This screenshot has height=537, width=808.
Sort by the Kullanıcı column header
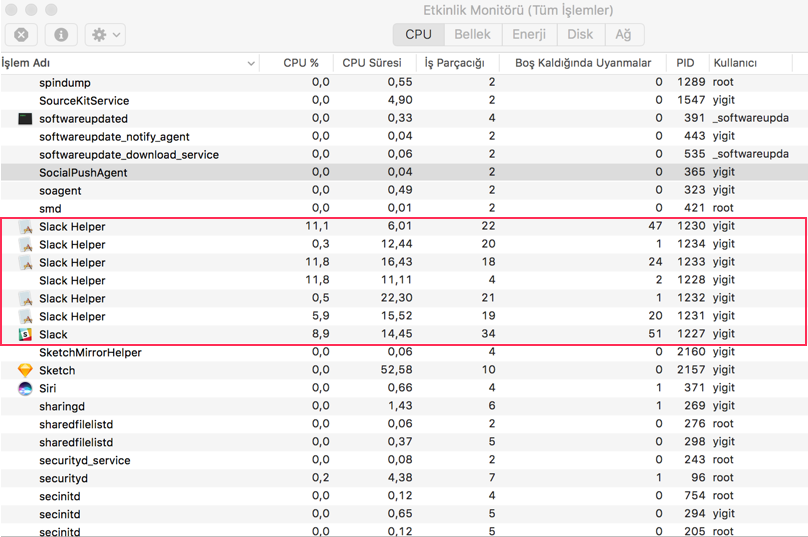tap(750, 63)
